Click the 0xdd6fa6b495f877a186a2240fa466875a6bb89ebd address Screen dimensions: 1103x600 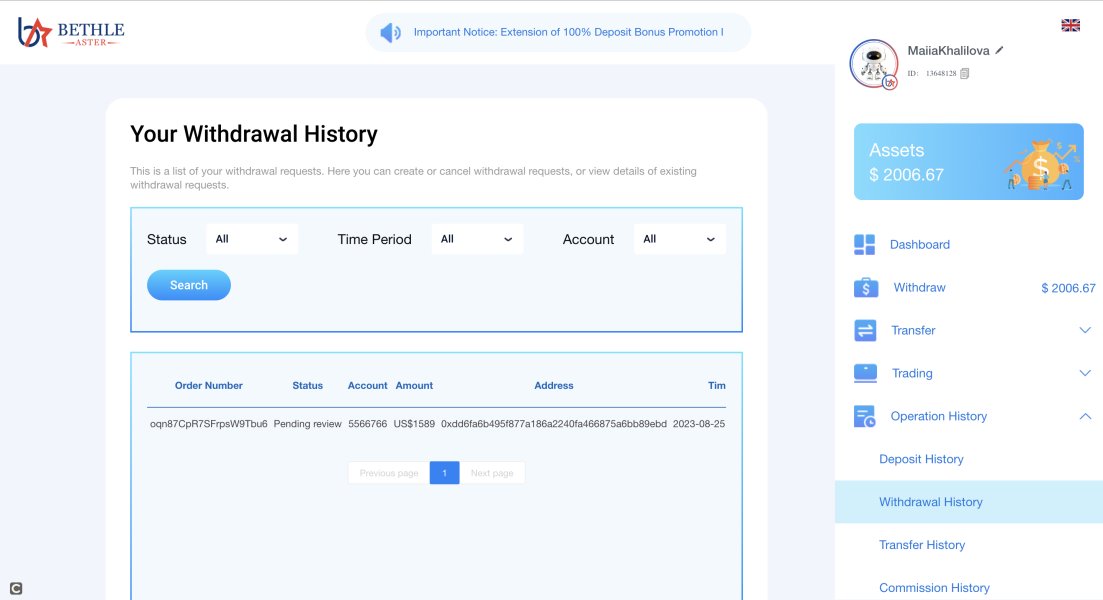coord(554,423)
